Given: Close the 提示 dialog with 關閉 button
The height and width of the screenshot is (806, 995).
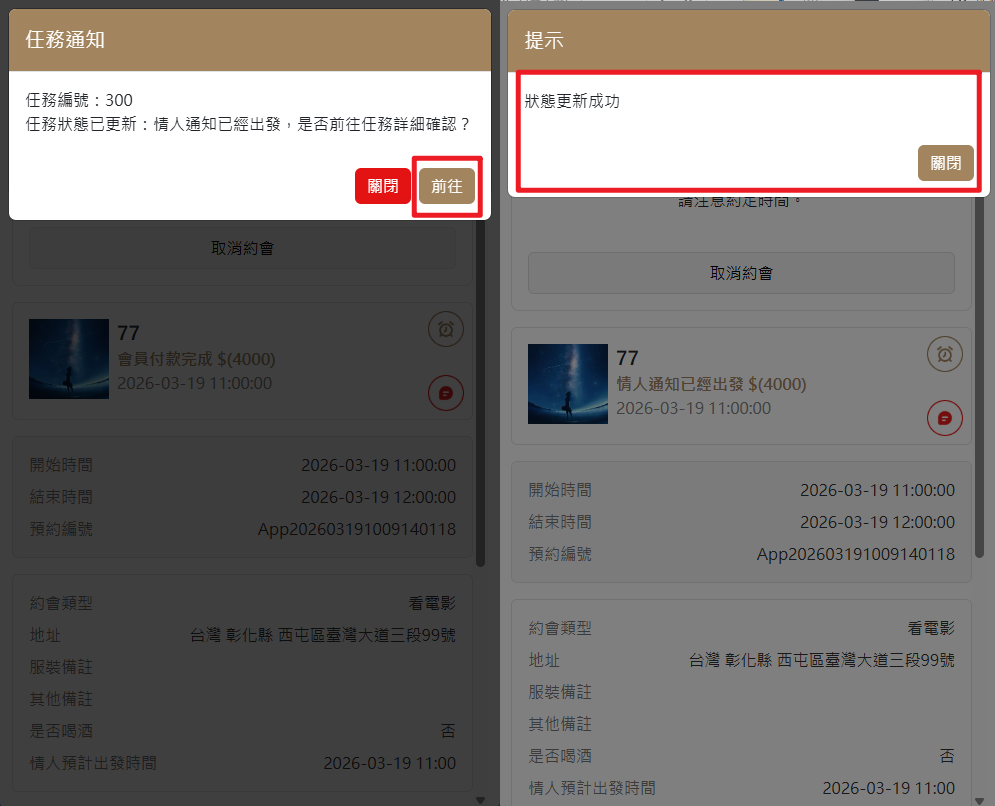Looking at the screenshot, I should [946, 163].
